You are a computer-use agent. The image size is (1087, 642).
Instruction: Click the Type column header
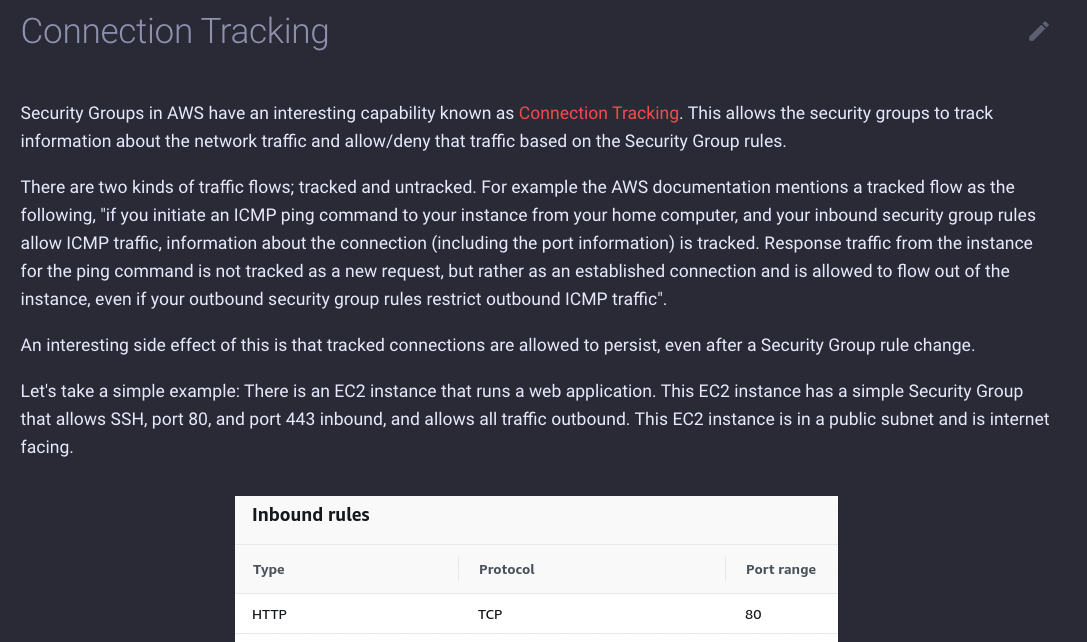tap(268, 569)
